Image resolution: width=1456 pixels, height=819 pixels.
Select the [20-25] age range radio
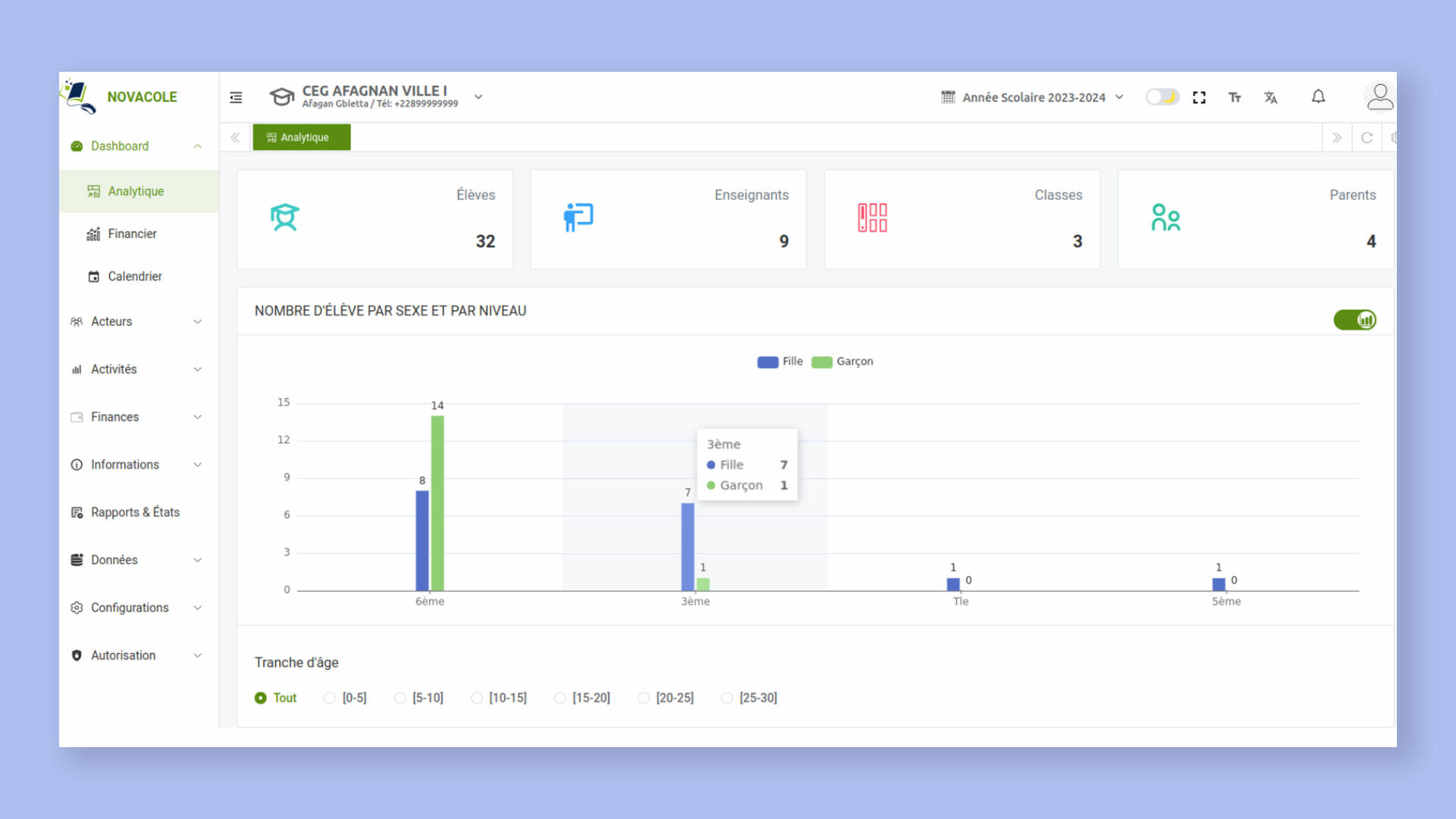pyautogui.click(x=644, y=698)
